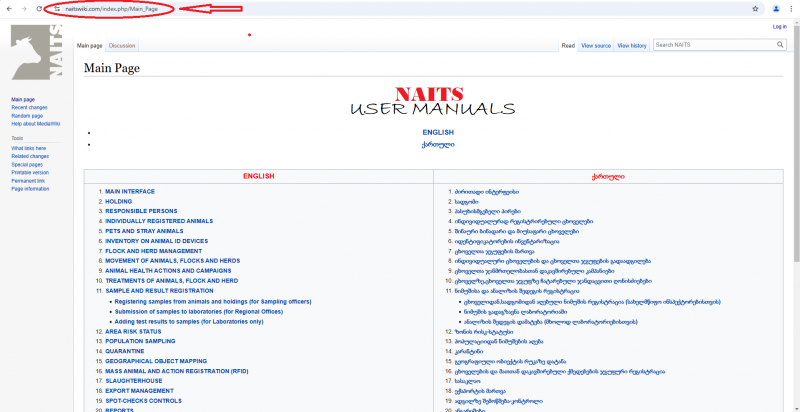Open item 1 in the Georgian column
This screenshot has width=800, height=412.
point(487,192)
